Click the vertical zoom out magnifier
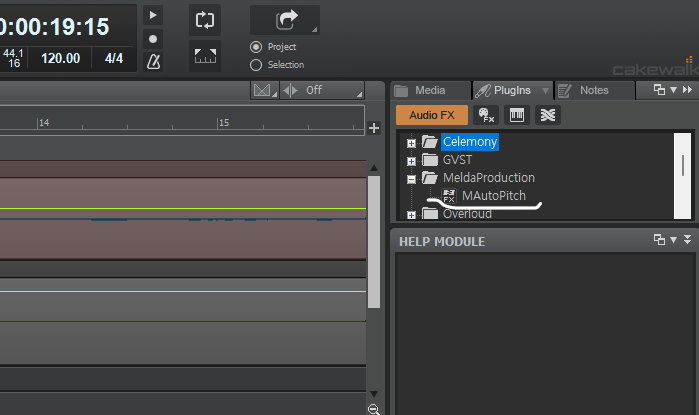The image size is (699, 415). tap(374, 409)
